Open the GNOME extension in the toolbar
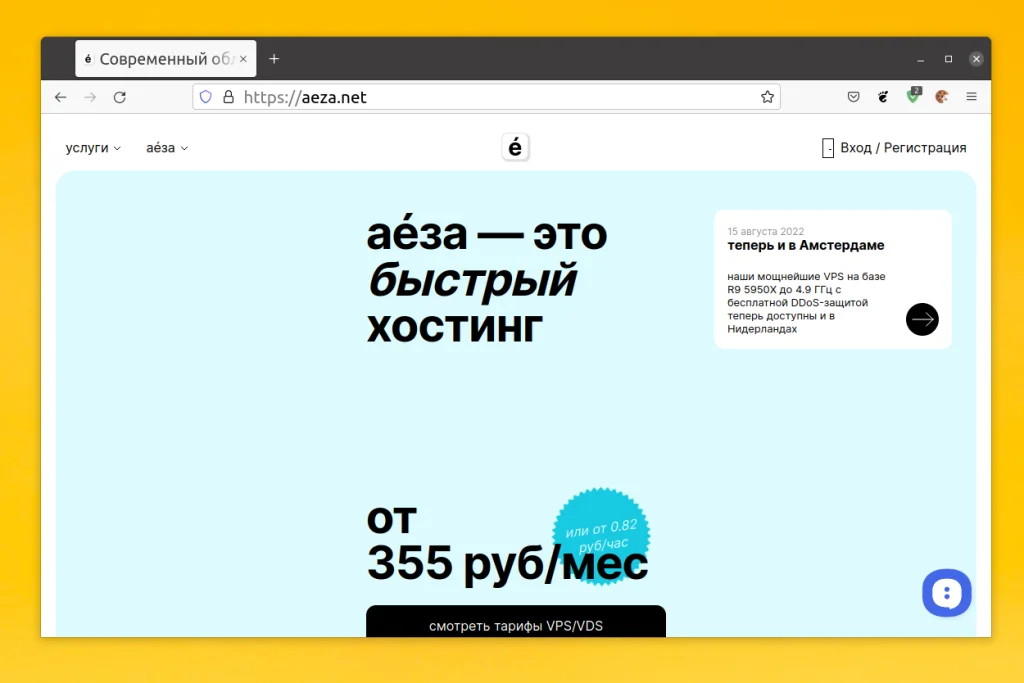 pyautogui.click(x=883, y=97)
